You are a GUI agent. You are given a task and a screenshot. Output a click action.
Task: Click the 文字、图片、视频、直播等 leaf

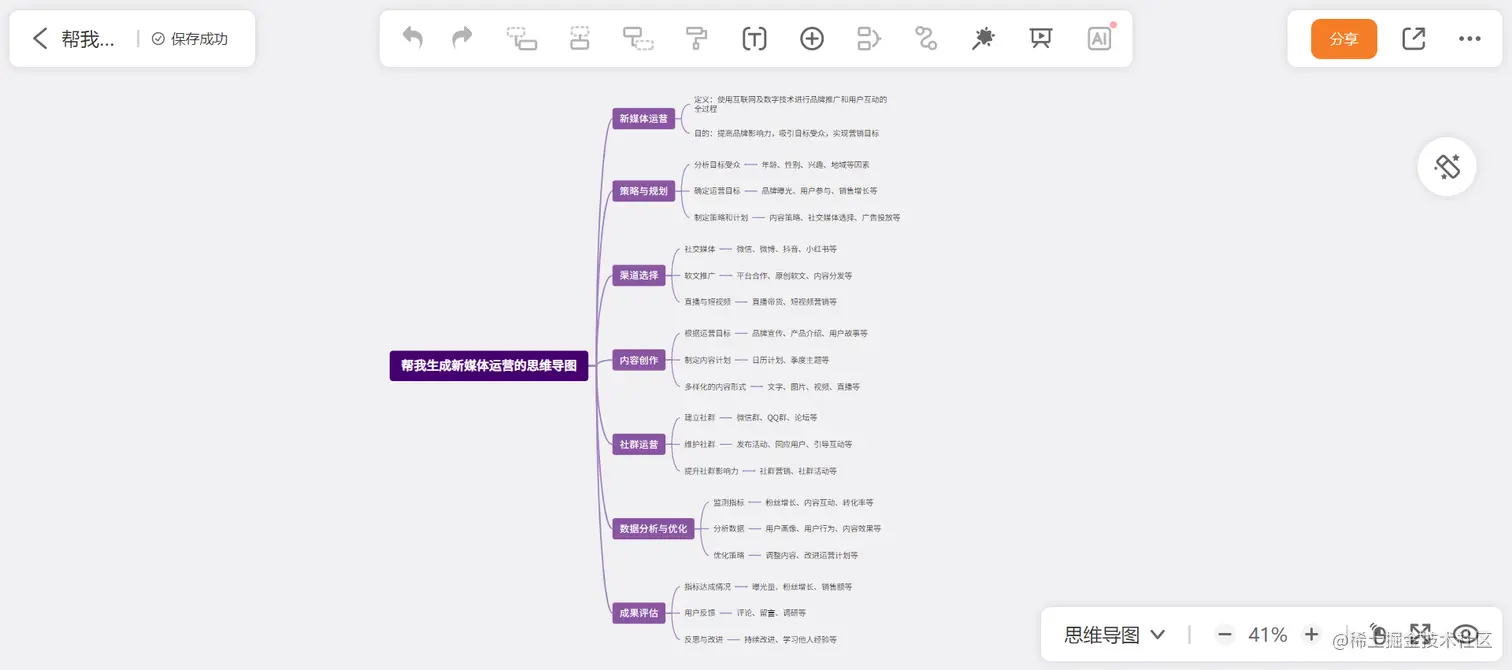(x=813, y=386)
